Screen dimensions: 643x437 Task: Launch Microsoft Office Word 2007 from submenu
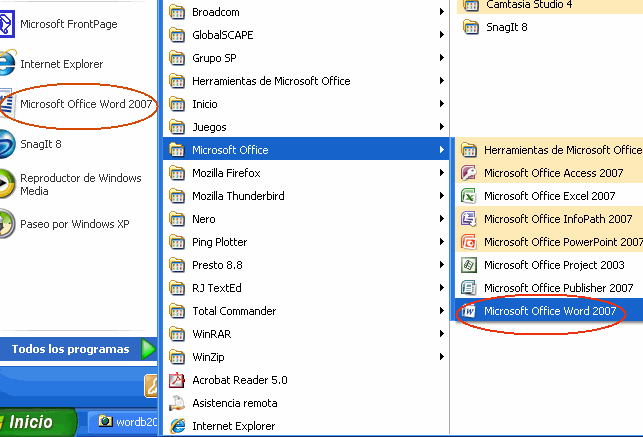(549, 311)
